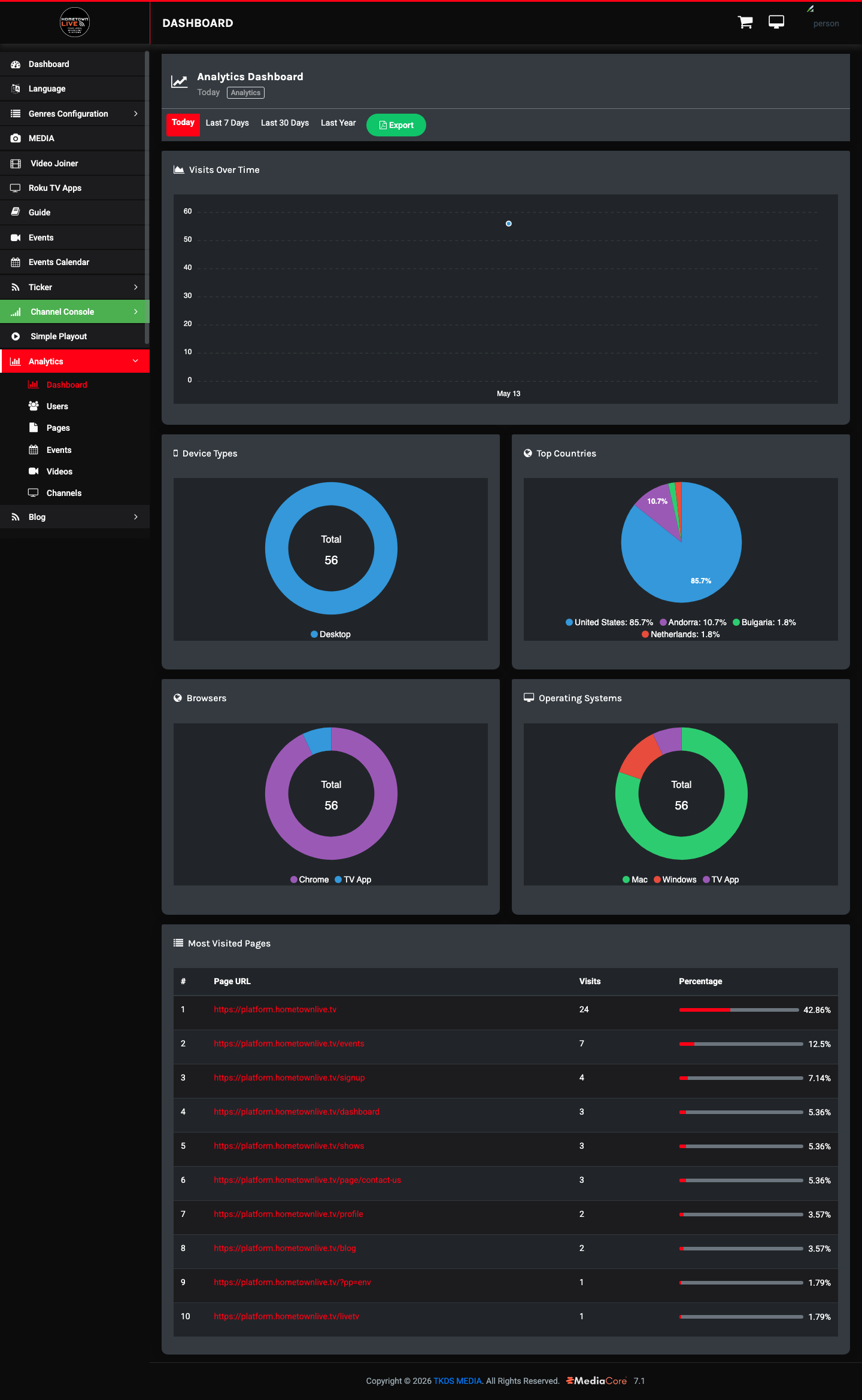Click the Channel Console signal icon
862x1400 pixels.
[16, 312]
